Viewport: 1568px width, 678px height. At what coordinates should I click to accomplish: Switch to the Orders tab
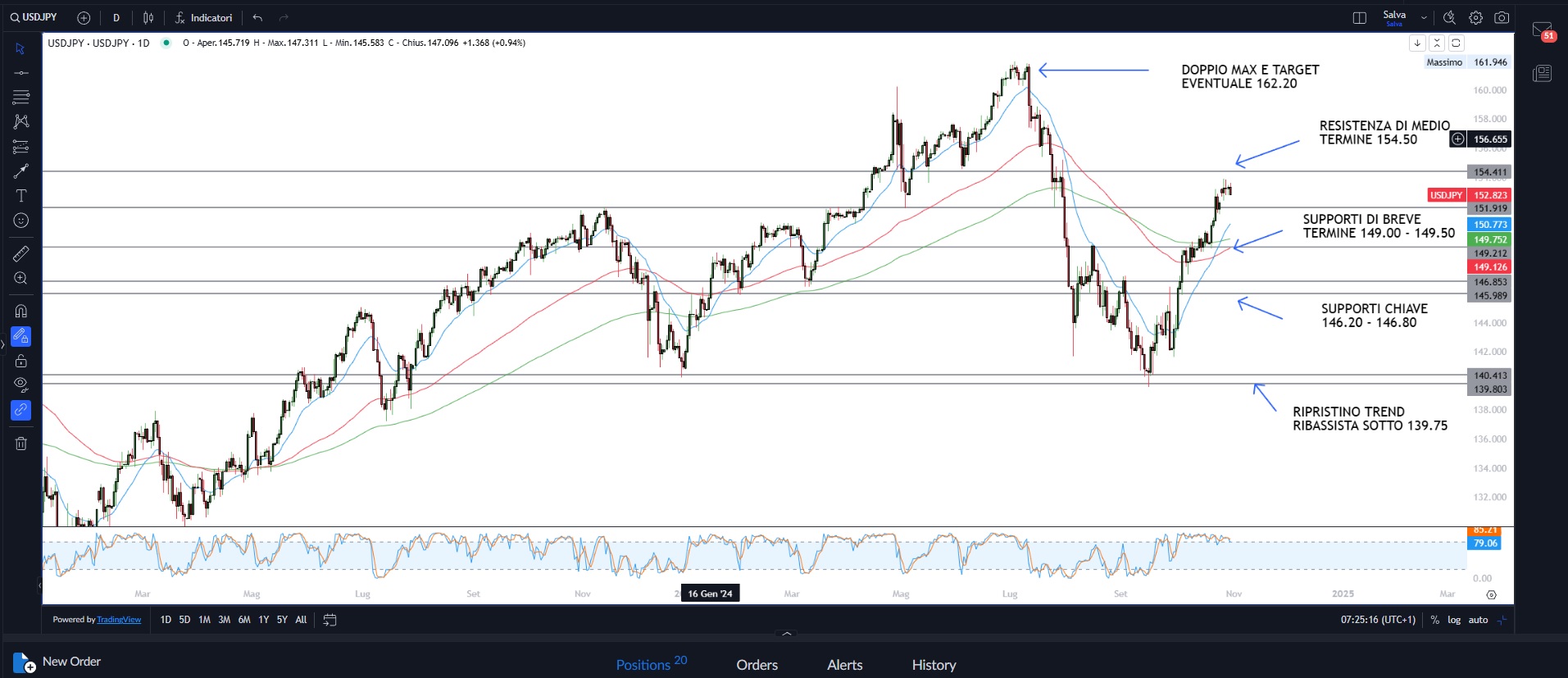[757, 665]
